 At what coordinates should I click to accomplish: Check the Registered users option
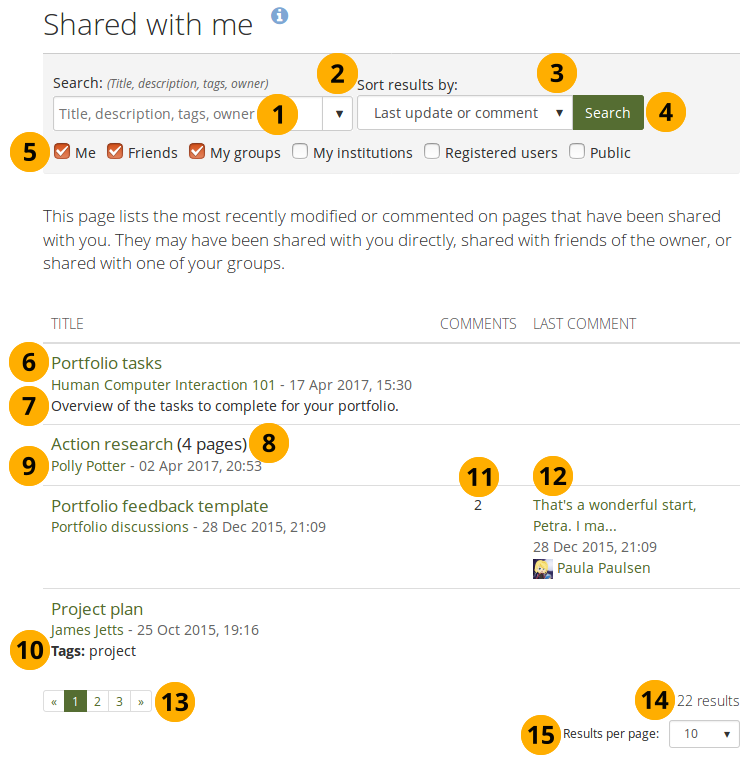tap(432, 153)
